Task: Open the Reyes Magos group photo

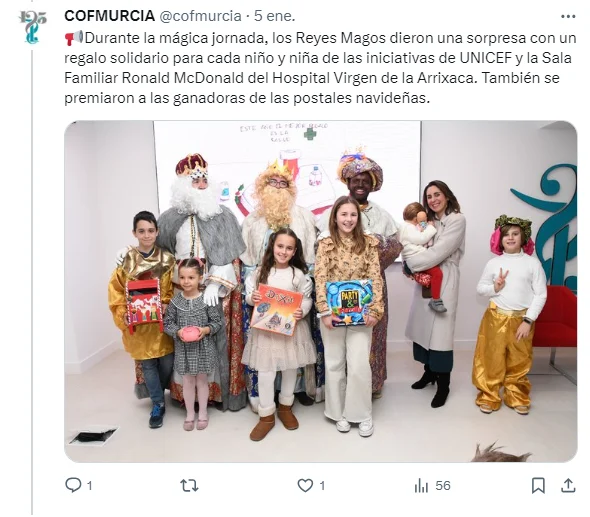Action: (x=321, y=291)
